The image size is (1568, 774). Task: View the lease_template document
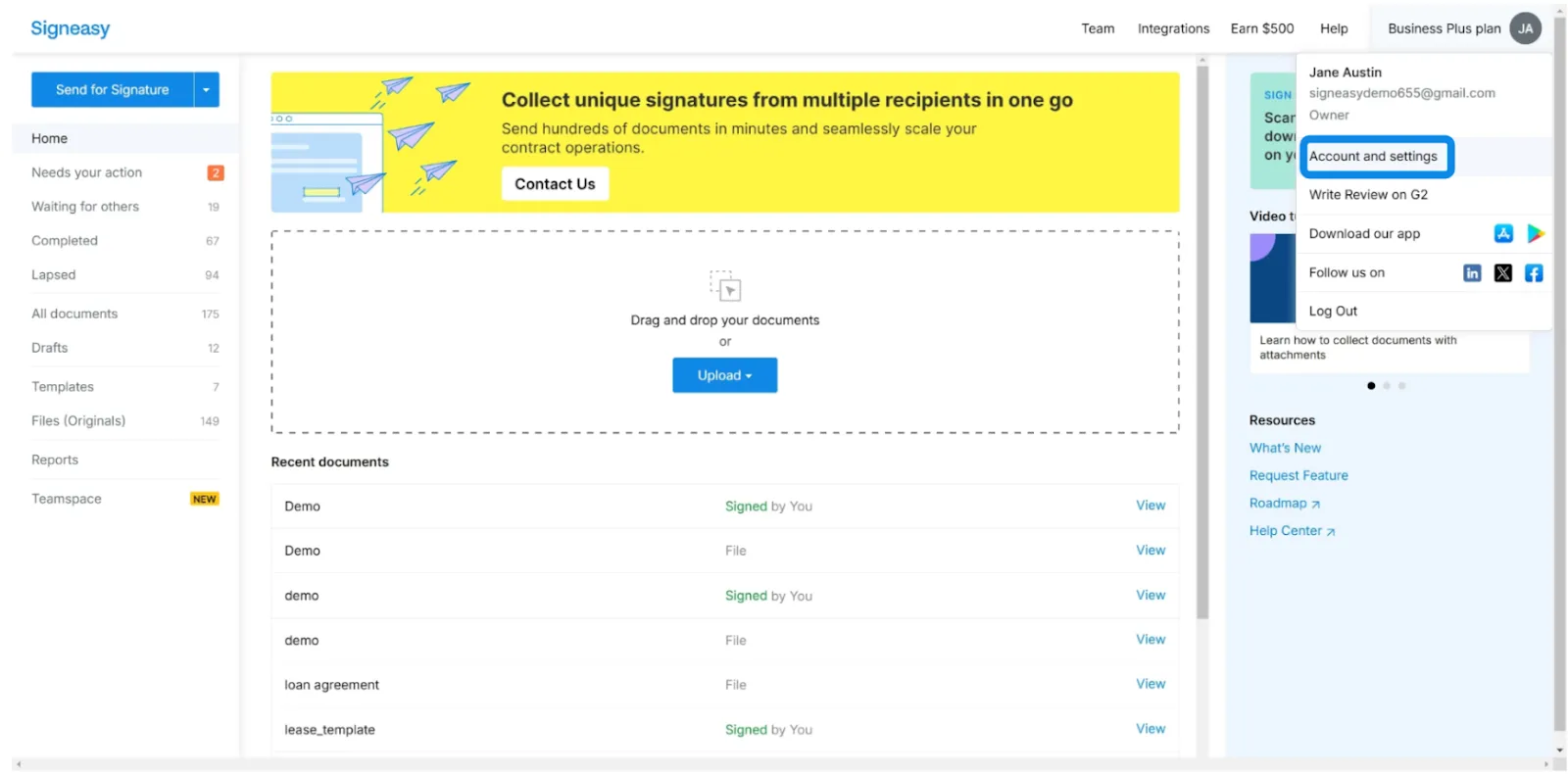[x=1151, y=729]
